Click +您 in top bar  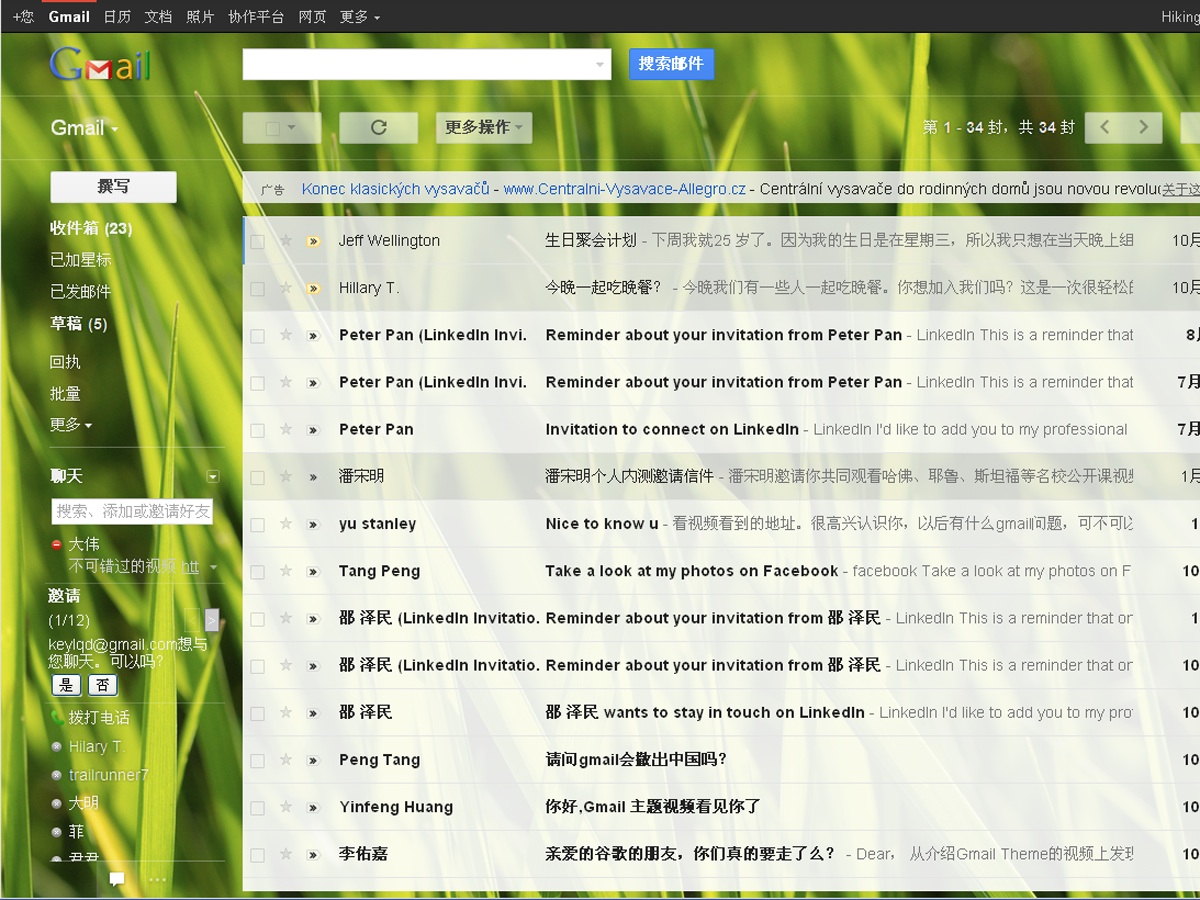tap(23, 17)
